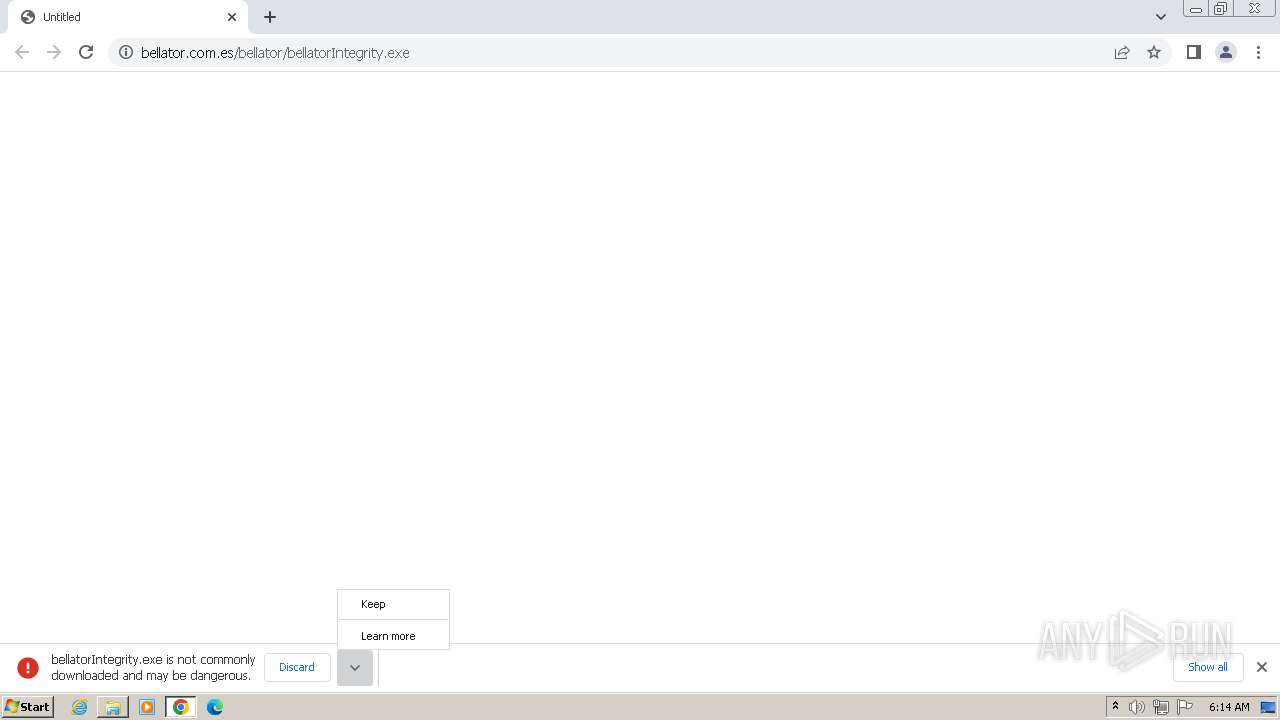Open the Windows Start menu
The width and height of the screenshot is (1280, 720).
point(28,707)
